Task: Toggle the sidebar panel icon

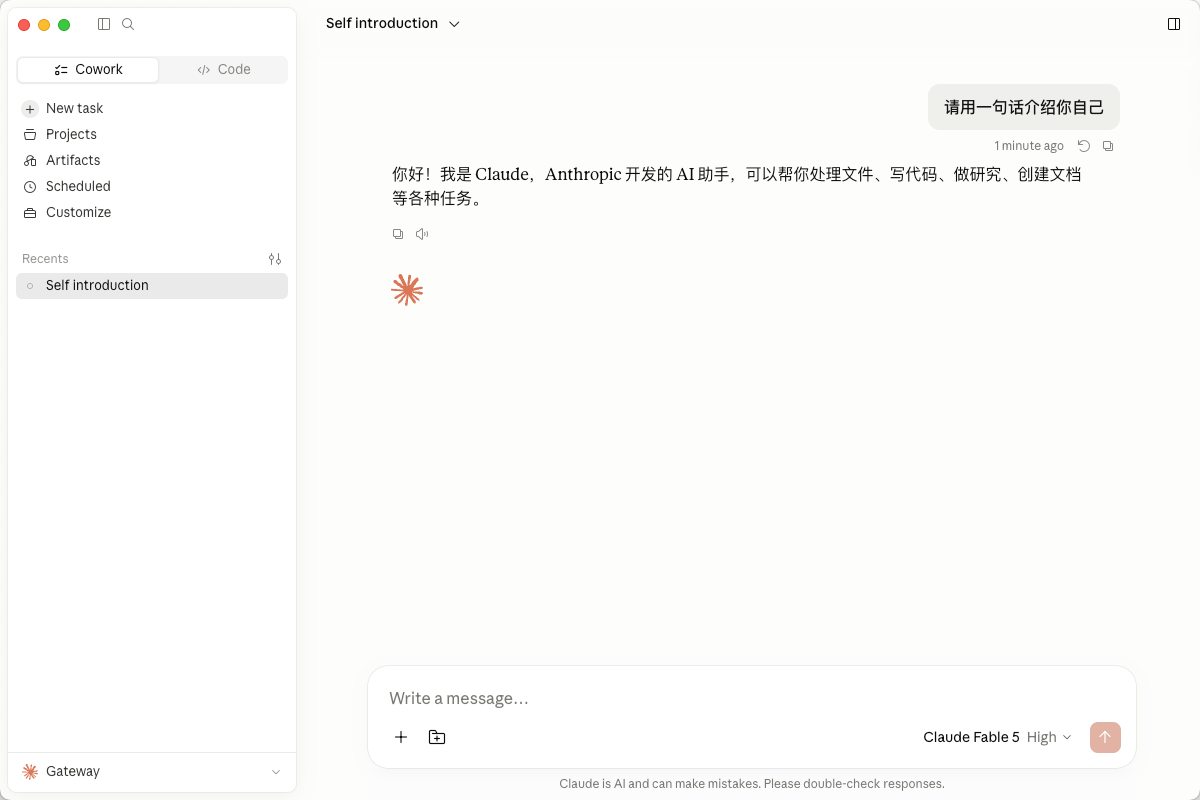Action: coord(104,24)
